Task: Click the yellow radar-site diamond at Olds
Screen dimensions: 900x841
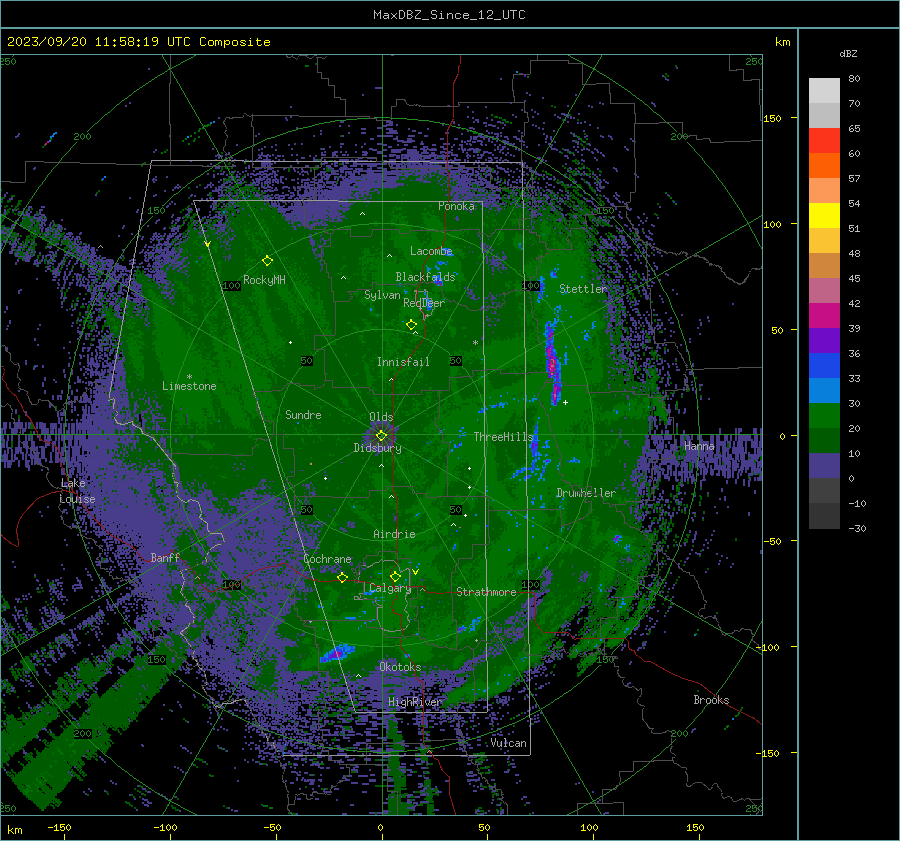Action: coord(381,436)
